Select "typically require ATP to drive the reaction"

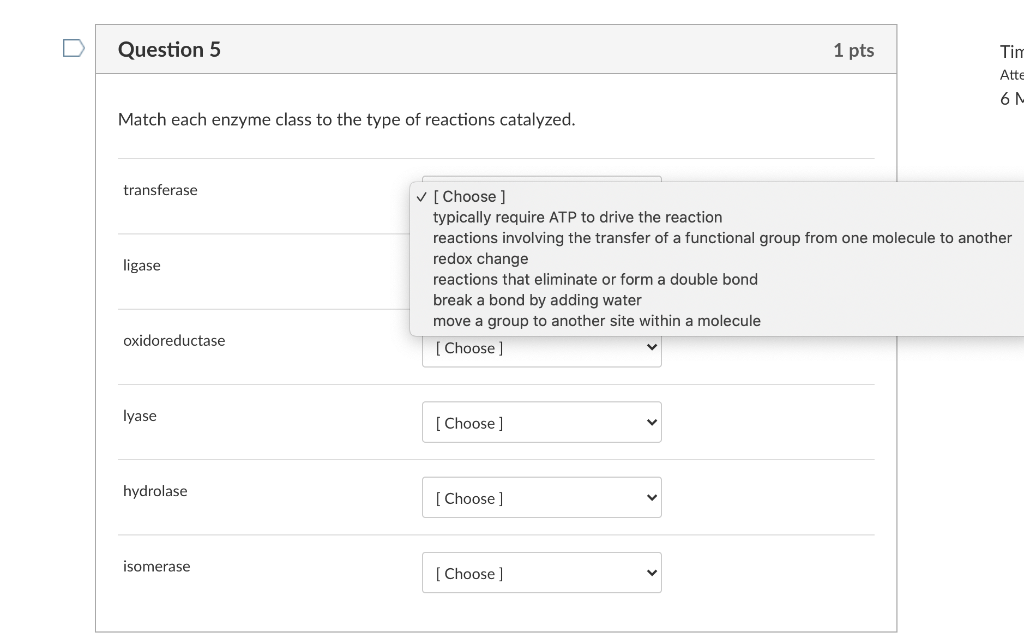click(x=577, y=217)
